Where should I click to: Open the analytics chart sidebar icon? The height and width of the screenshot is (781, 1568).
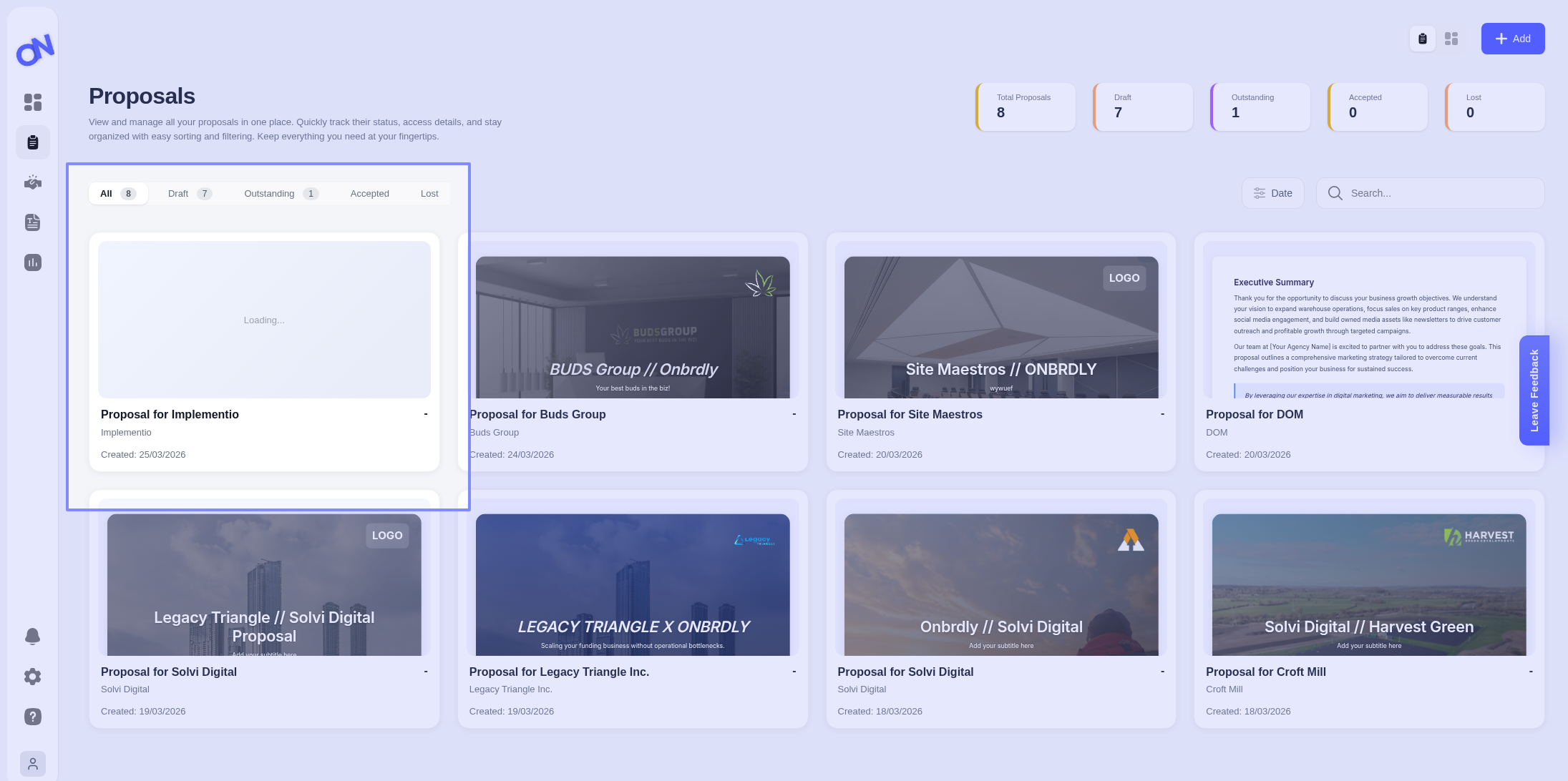[x=33, y=262]
